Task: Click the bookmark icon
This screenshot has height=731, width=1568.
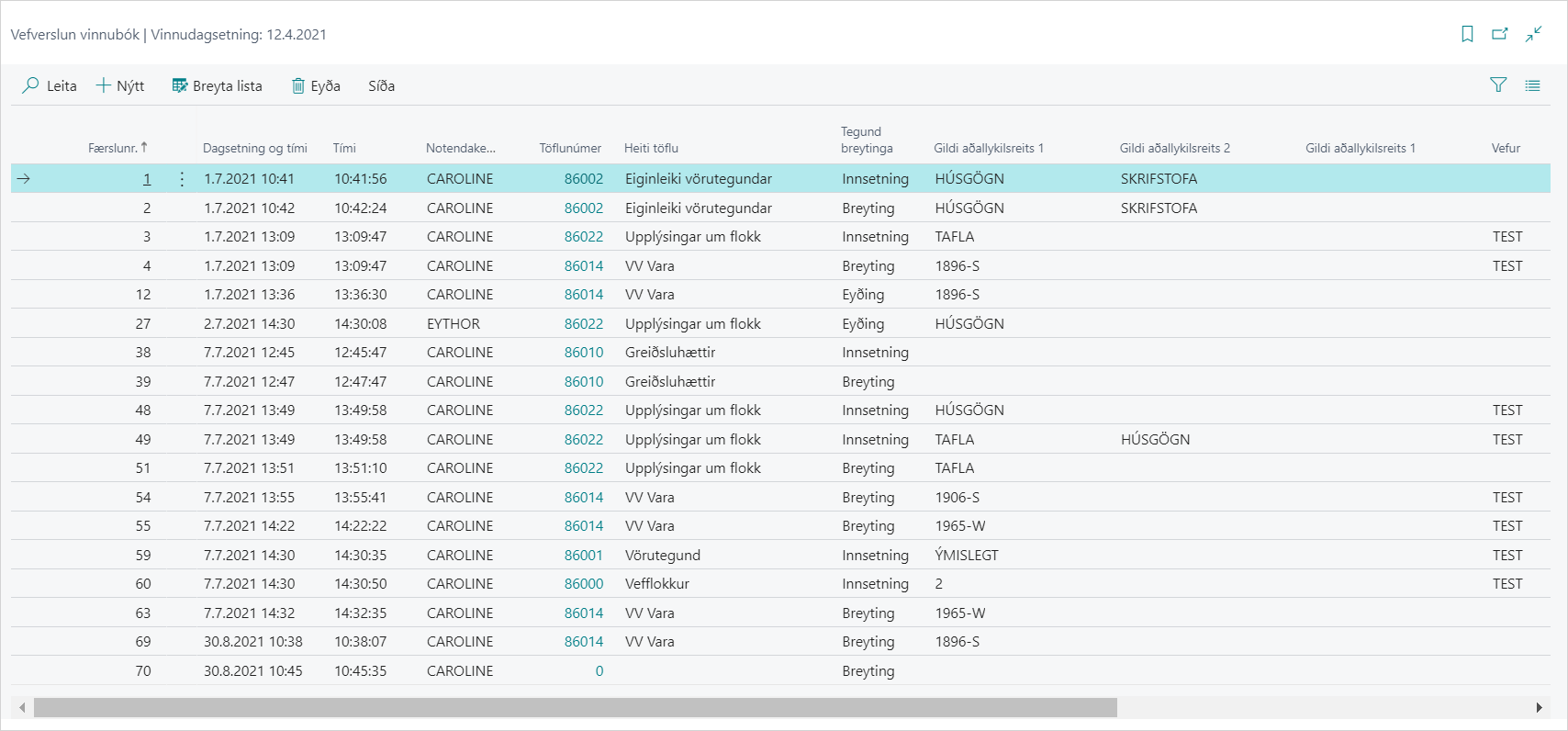Action: (1467, 34)
